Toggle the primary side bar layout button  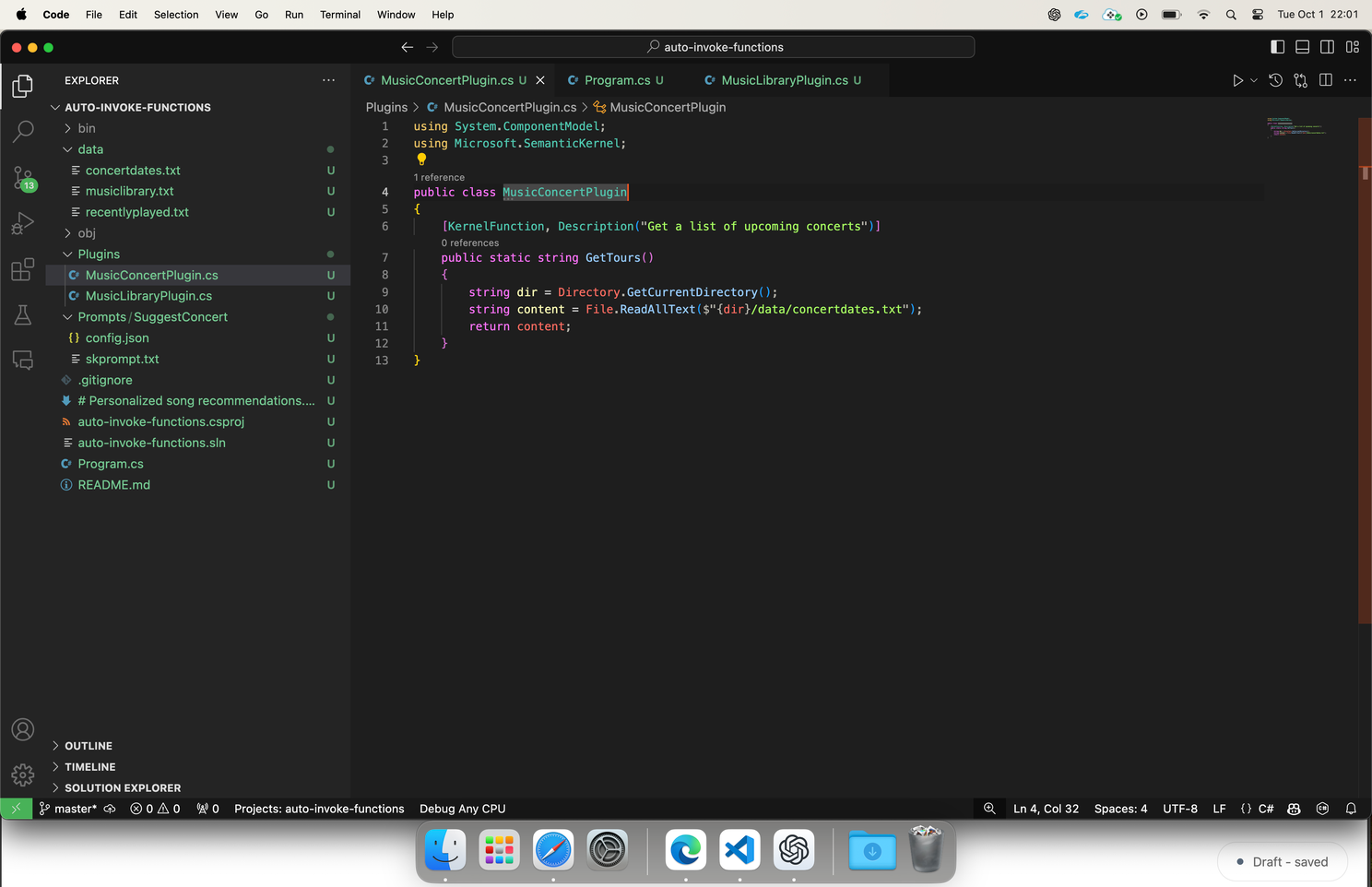[1277, 47]
